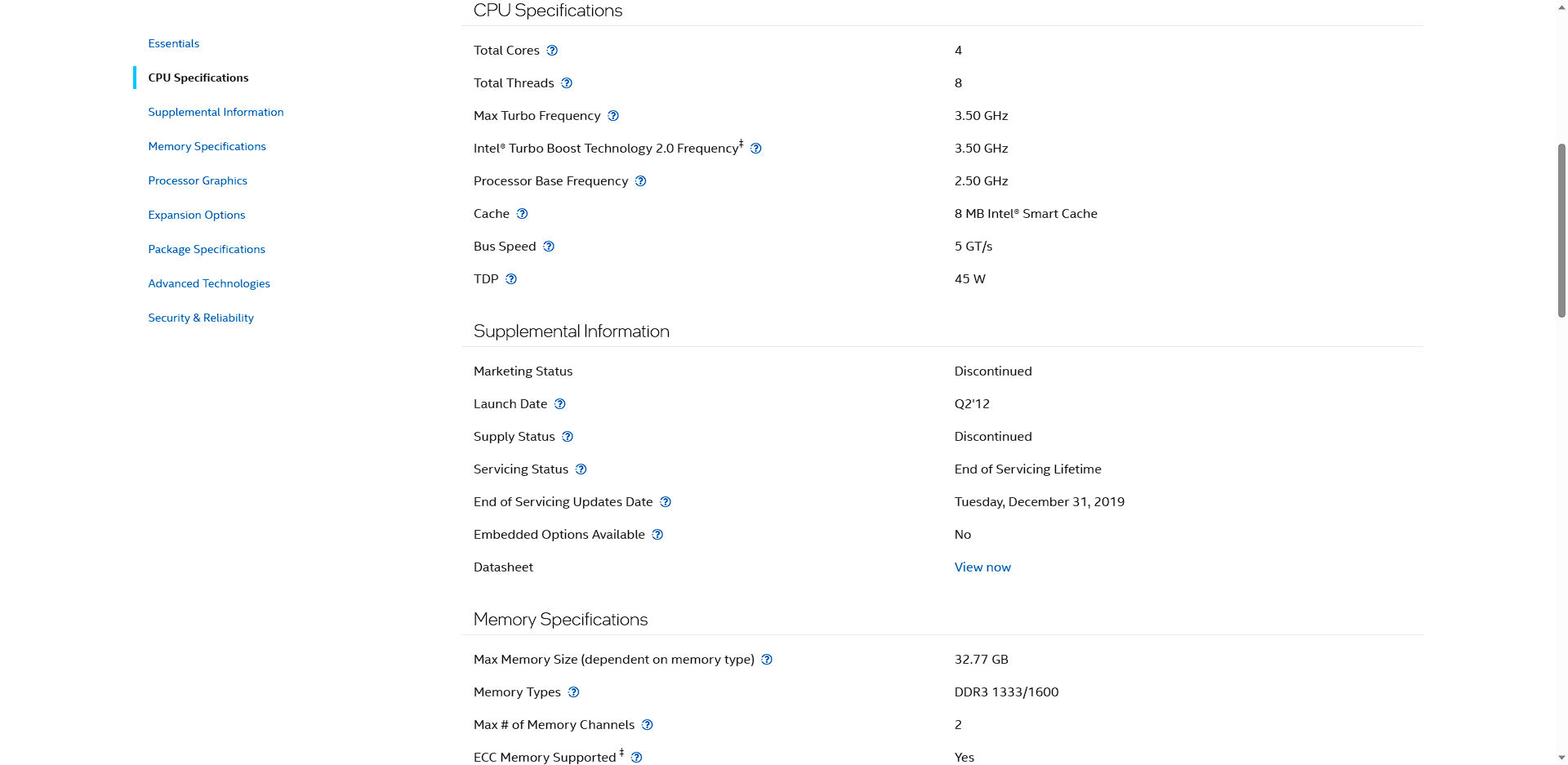Select Memory Specifications in the side navigation

point(207,146)
